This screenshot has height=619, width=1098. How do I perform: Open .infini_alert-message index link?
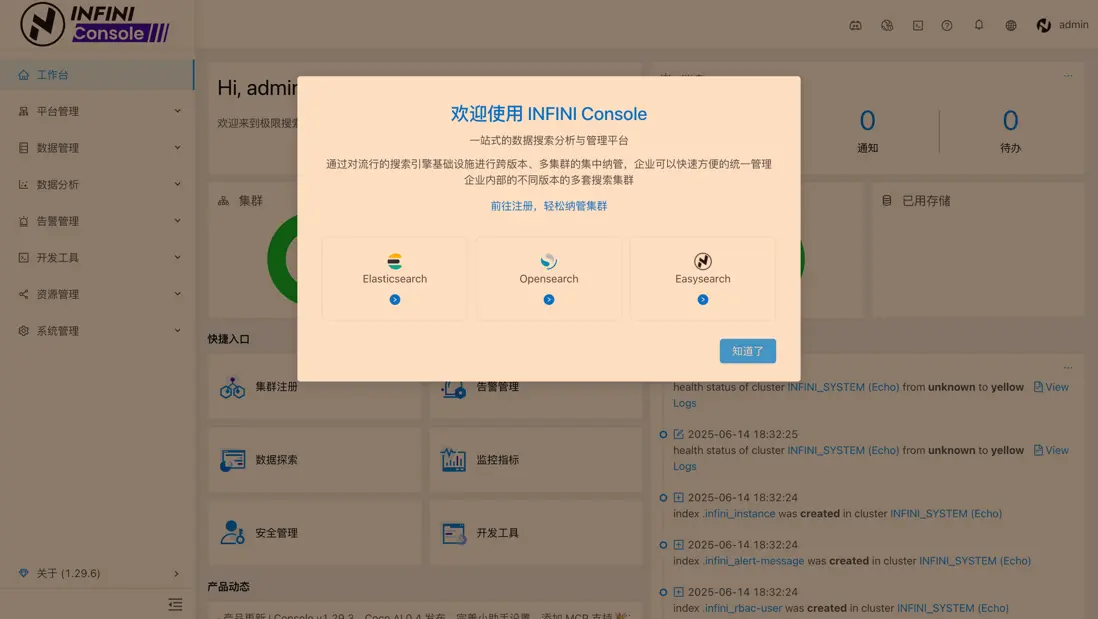[x=753, y=561]
